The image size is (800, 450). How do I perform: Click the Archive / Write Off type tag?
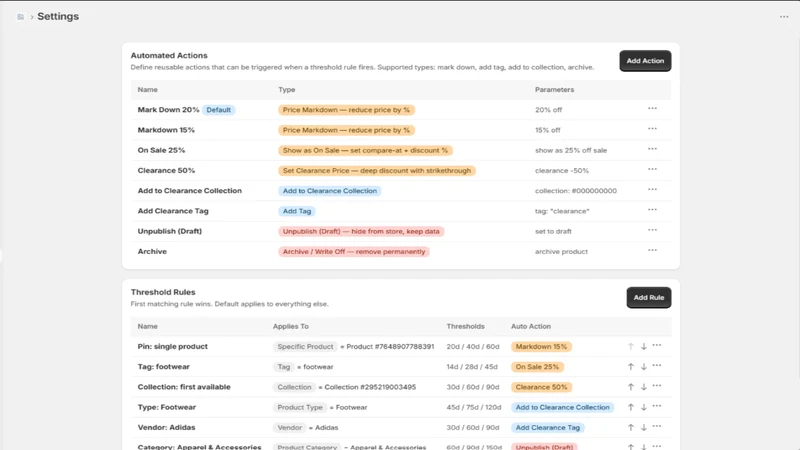[354, 252]
